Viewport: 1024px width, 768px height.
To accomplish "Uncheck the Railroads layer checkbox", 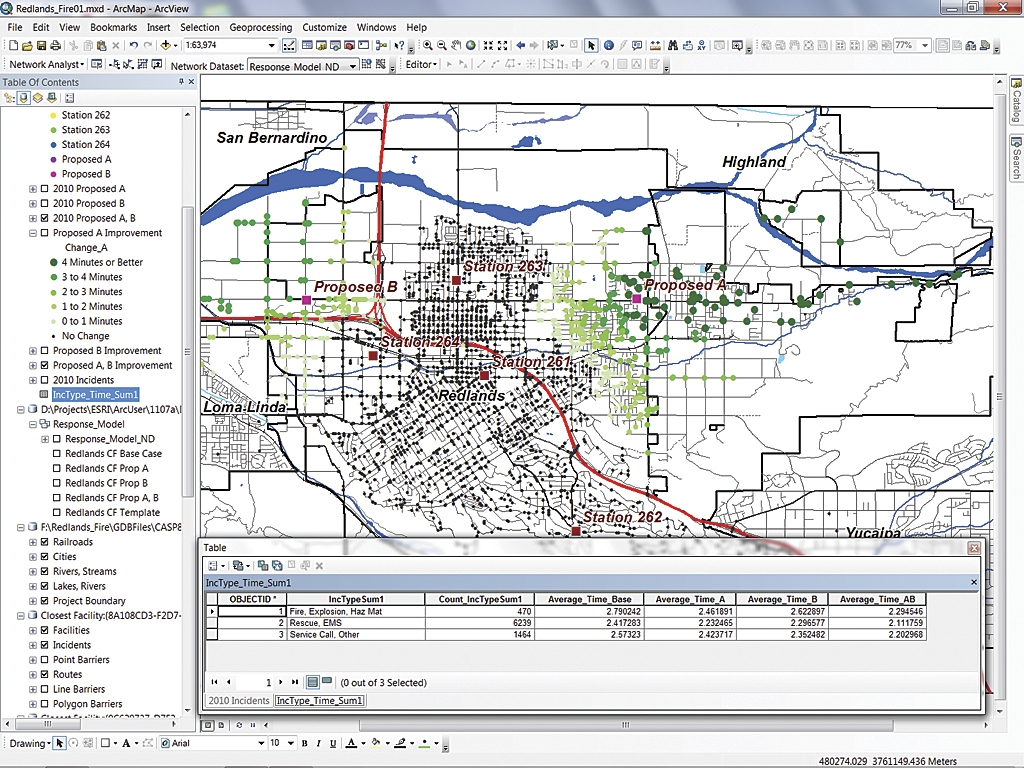I will click(45, 542).
